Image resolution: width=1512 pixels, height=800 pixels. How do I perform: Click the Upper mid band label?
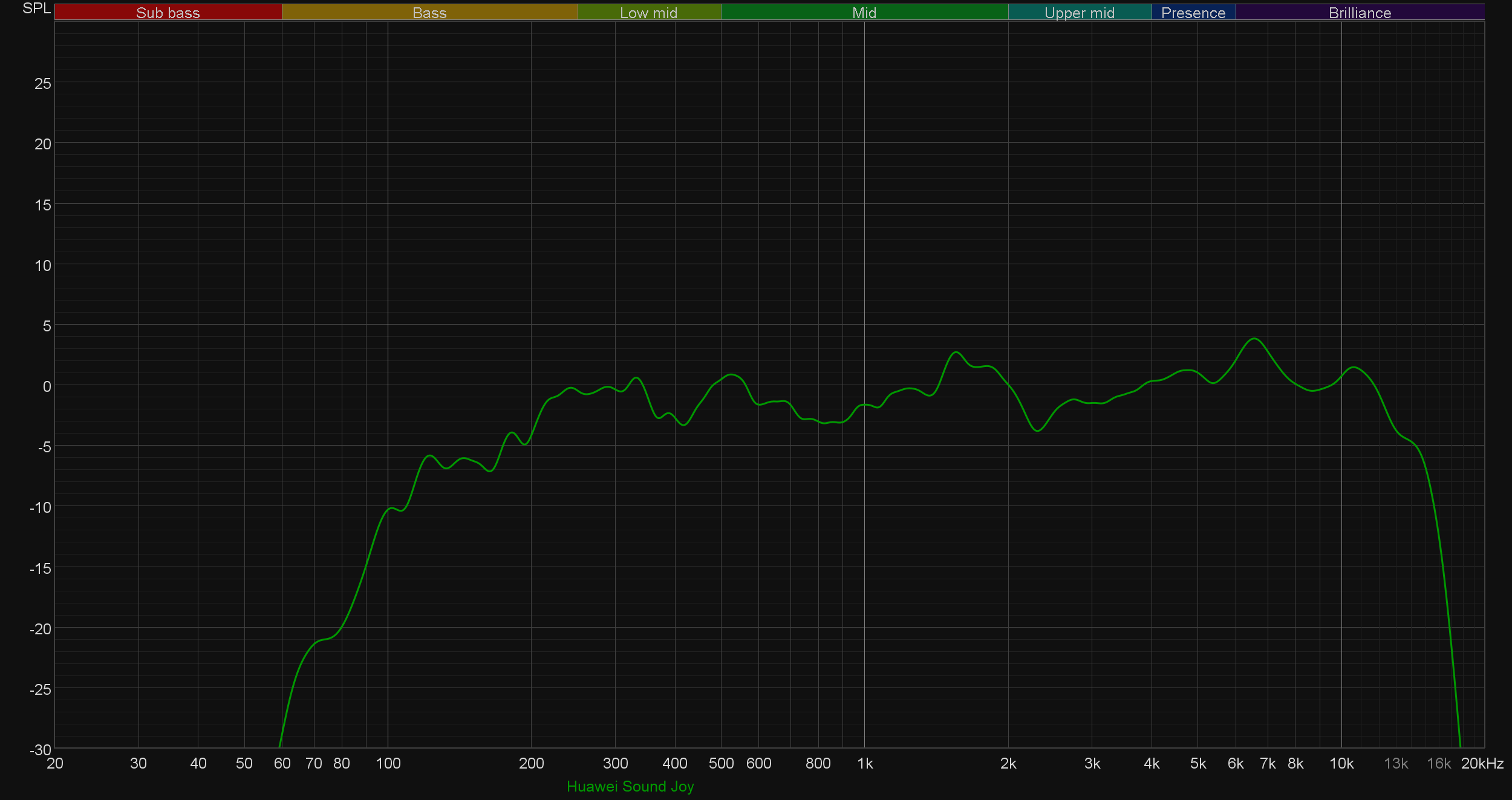pos(1079,13)
